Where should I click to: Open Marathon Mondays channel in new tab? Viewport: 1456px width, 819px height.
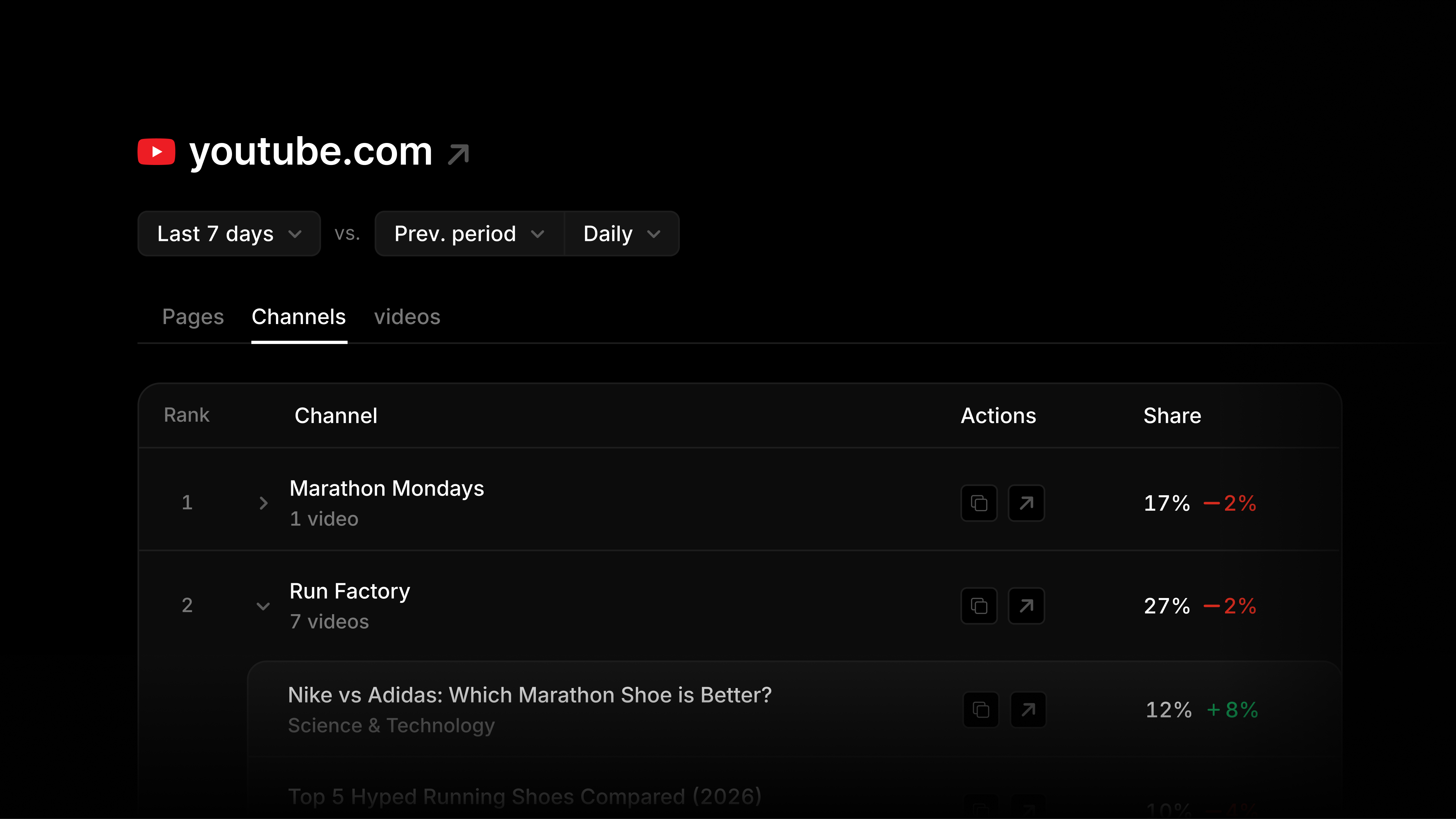coord(1026,503)
